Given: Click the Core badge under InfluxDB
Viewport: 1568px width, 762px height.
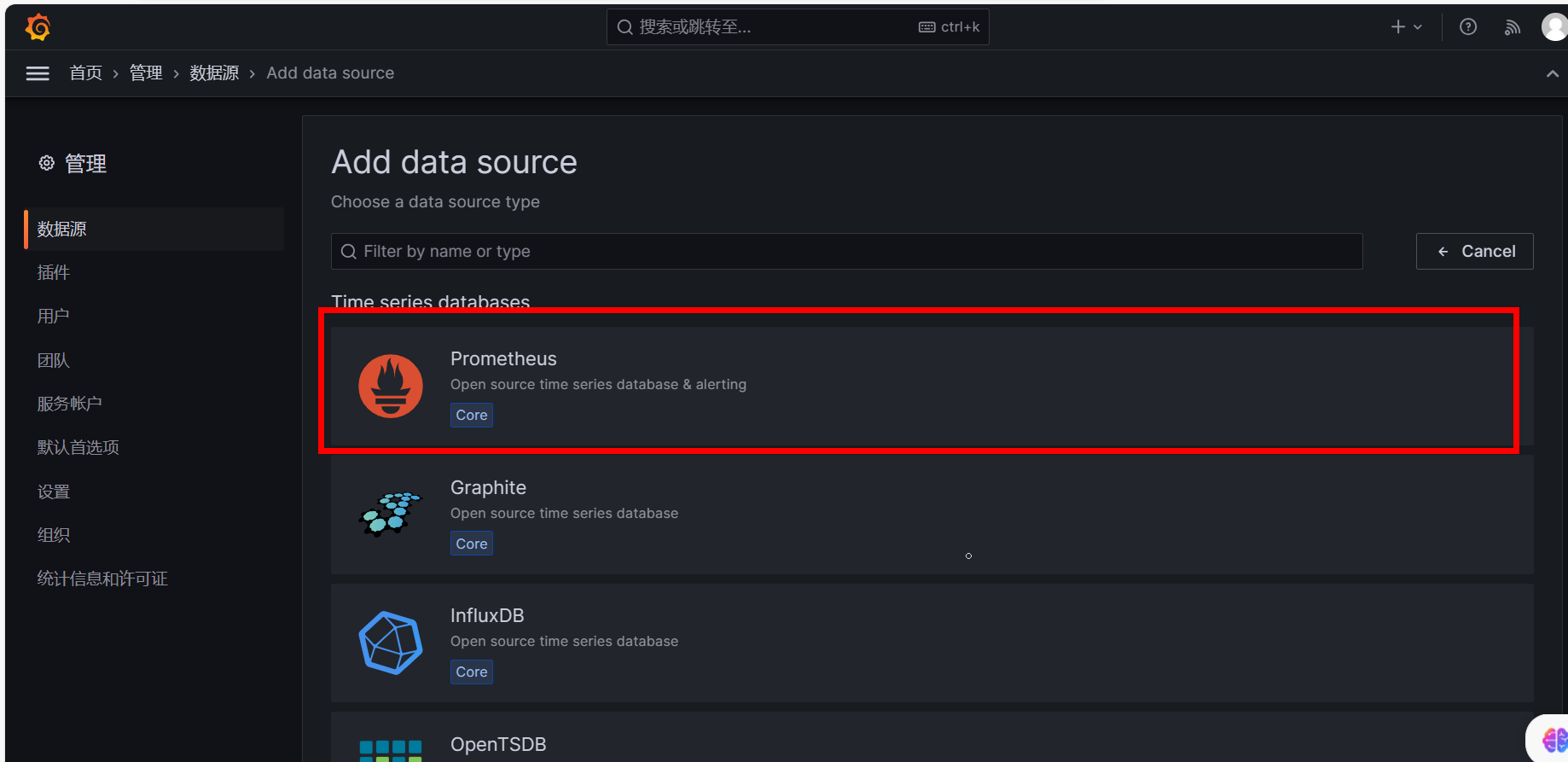Looking at the screenshot, I should (472, 672).
